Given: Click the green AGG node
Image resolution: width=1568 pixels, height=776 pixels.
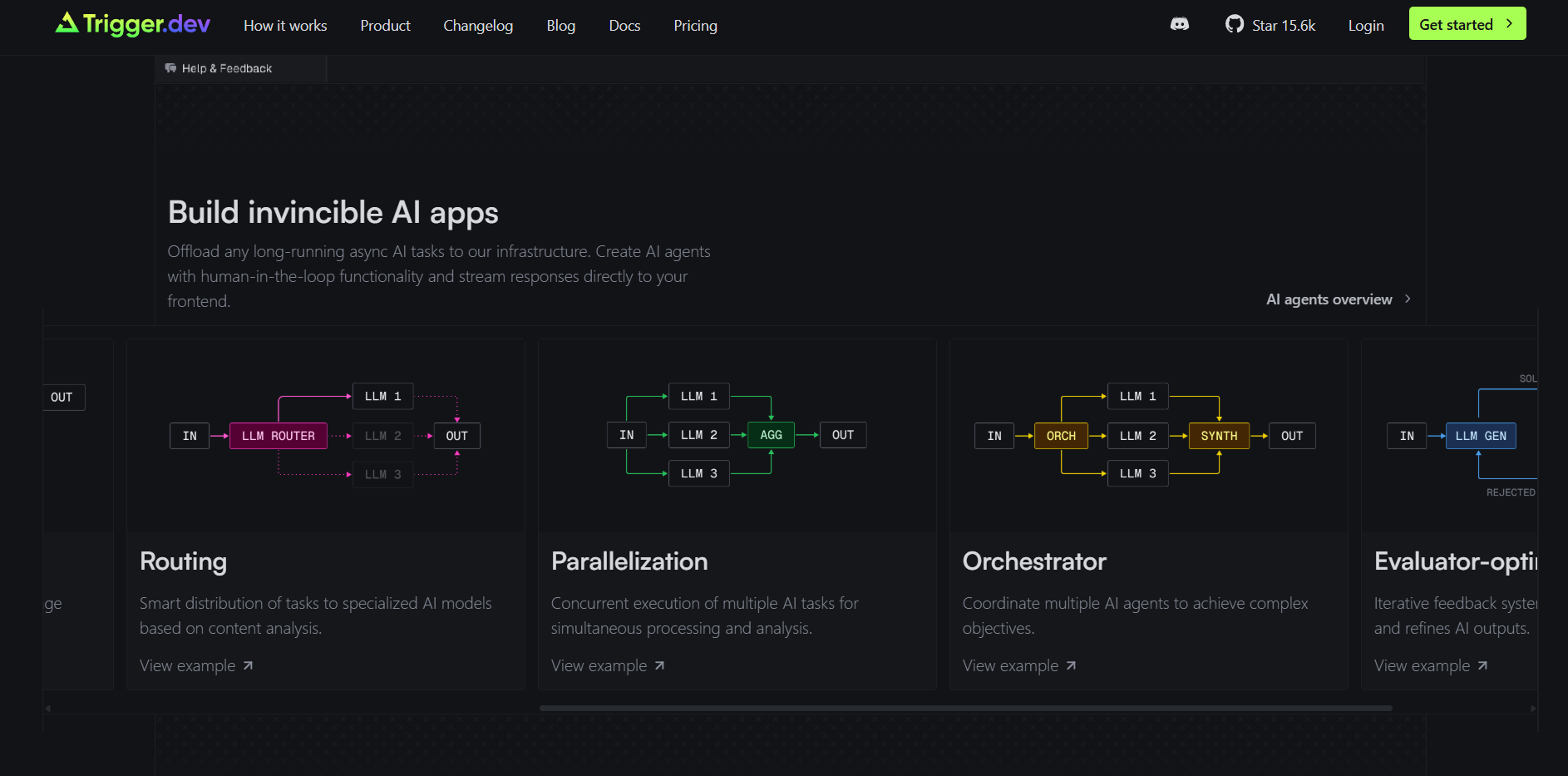Looking at the screenshot, I should point(771,435).
